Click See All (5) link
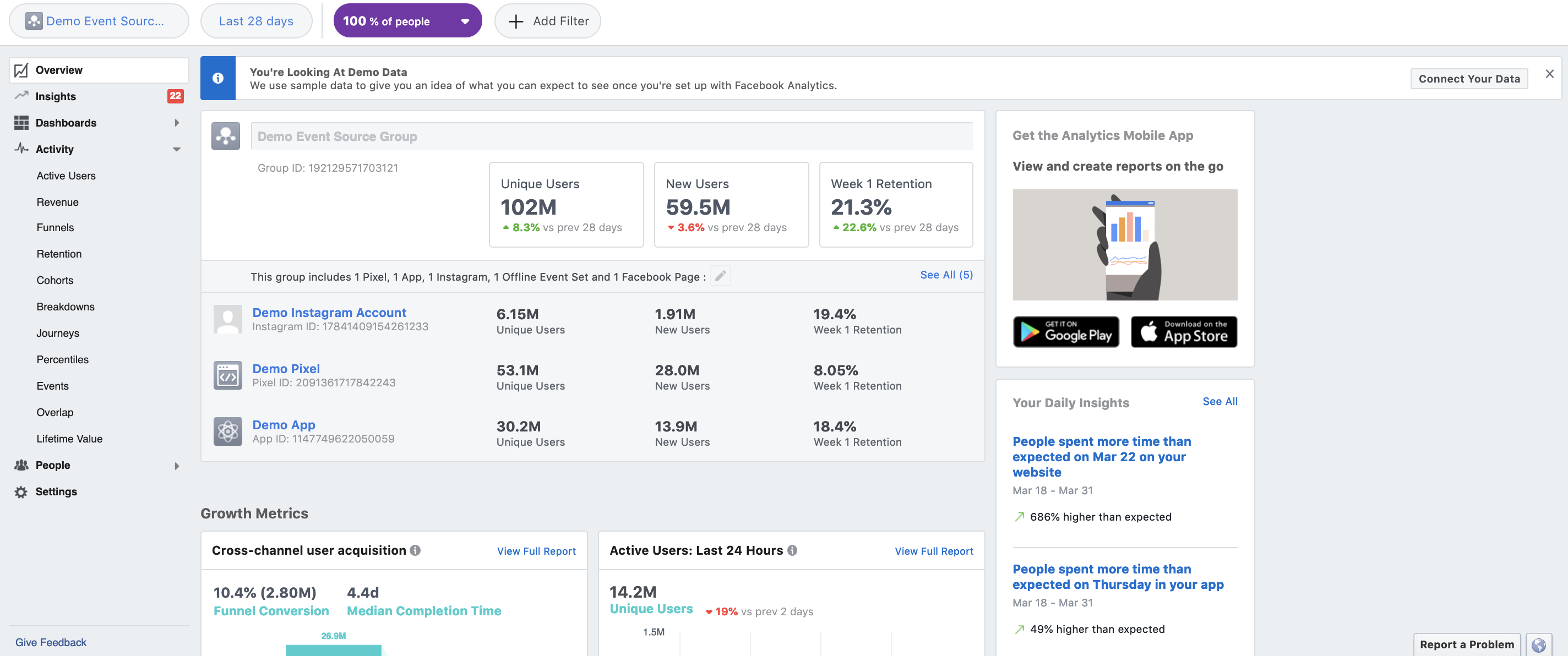The image size is (1568, 656). pyautogui.click(x=946, y=275)
